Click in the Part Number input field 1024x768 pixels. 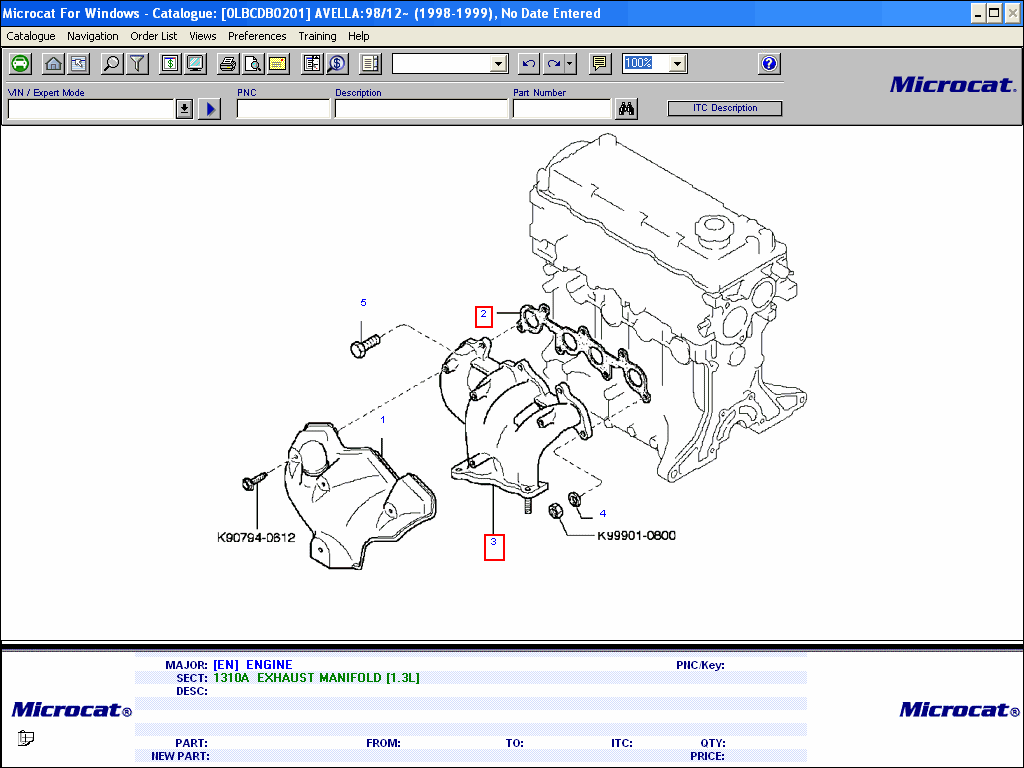pos(562,108)
